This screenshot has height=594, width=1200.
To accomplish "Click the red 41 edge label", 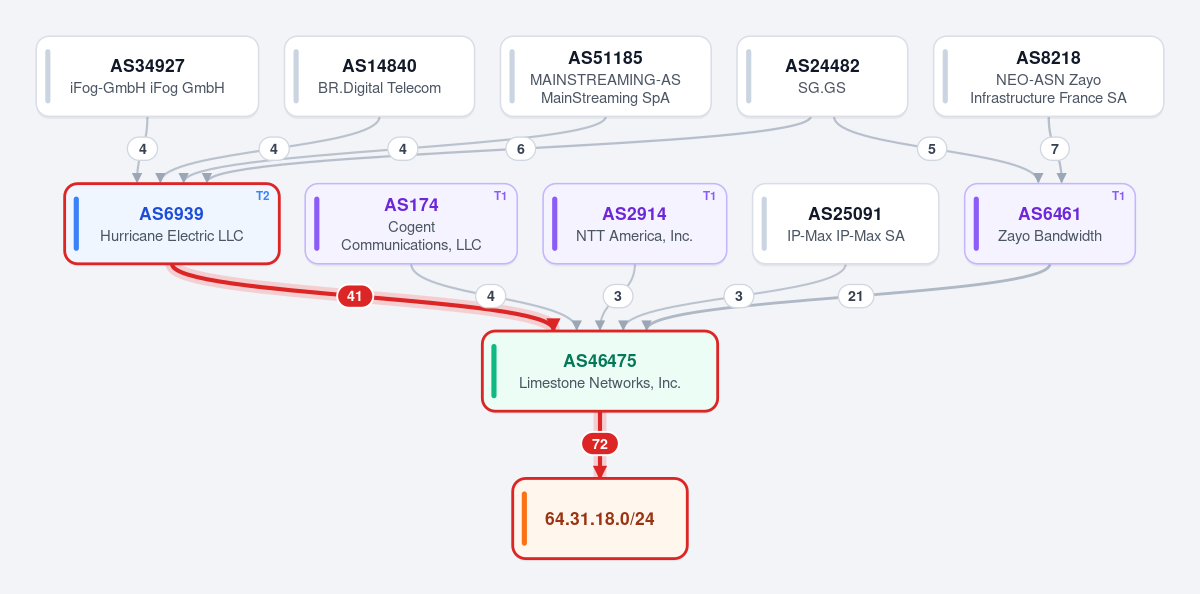I will 354,296.
